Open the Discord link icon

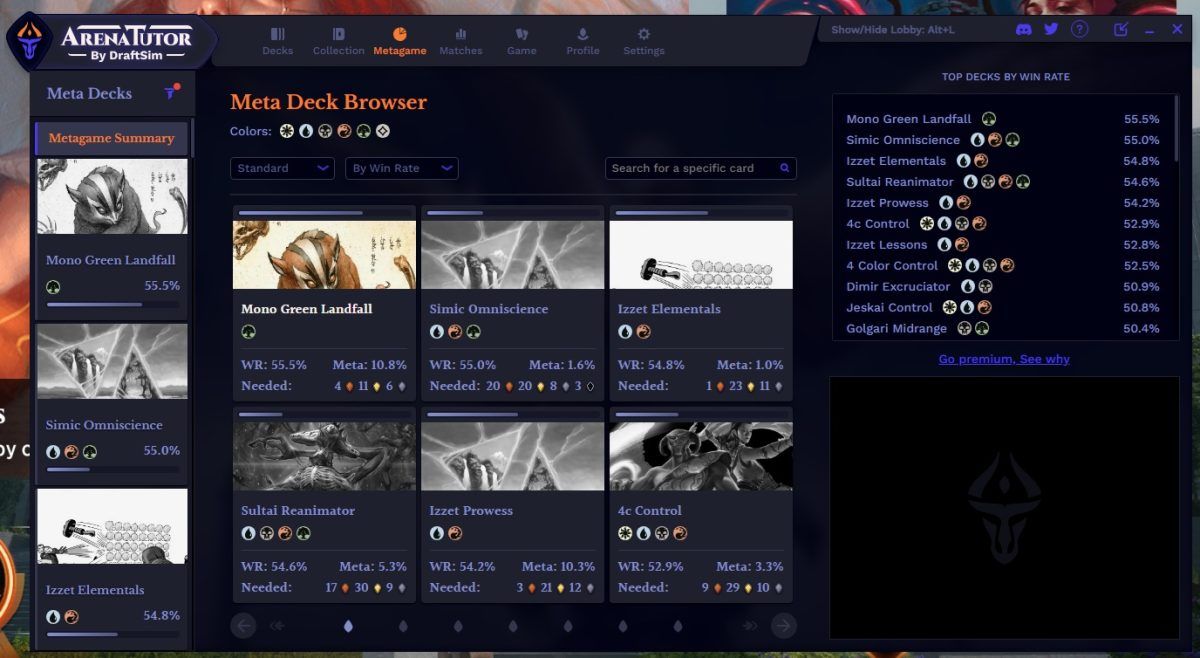(1024, 29)
